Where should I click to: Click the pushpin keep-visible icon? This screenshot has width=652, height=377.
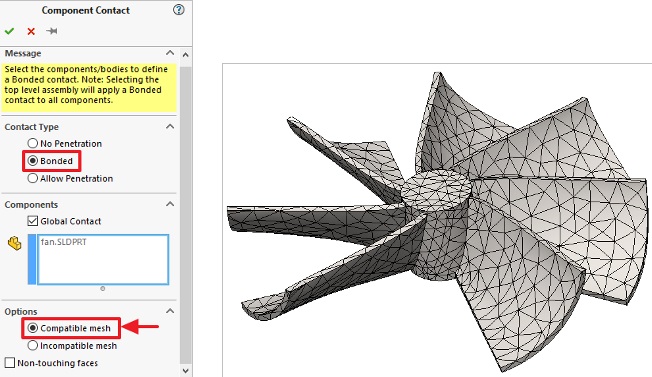click(x=52, y=31)
